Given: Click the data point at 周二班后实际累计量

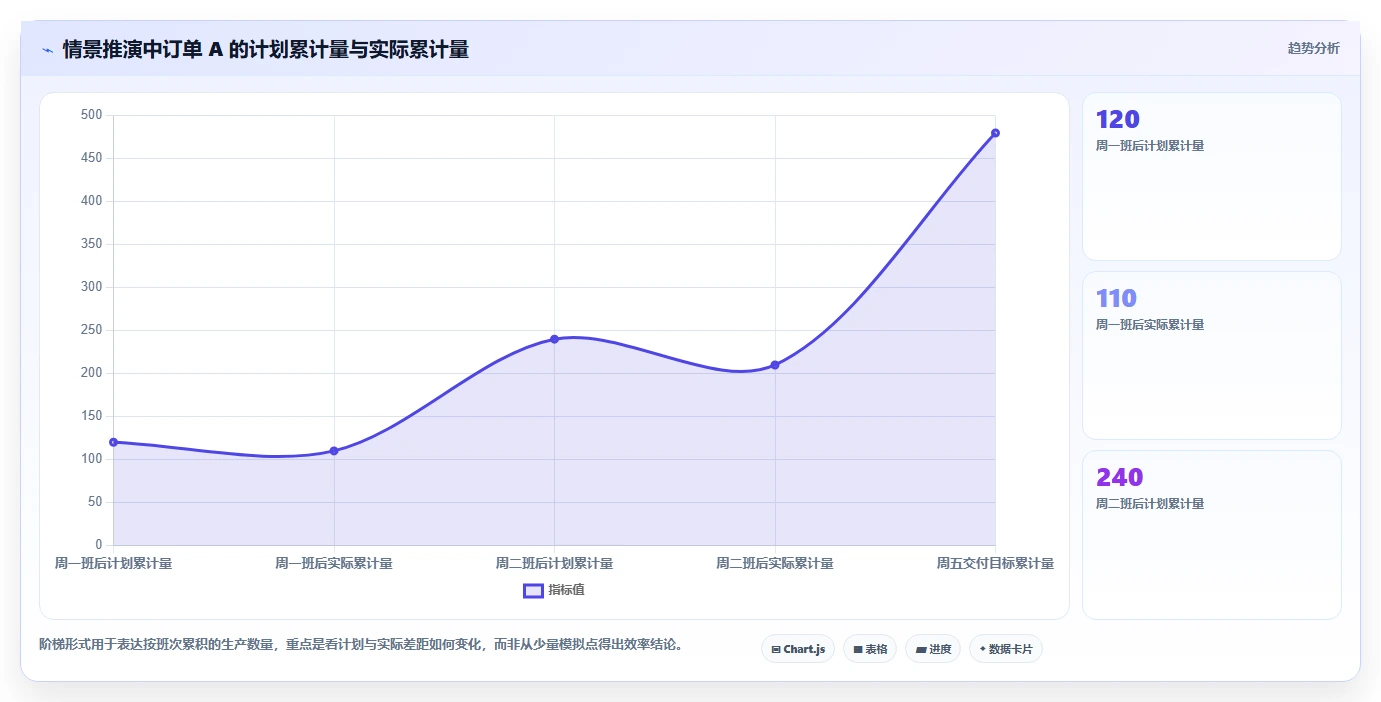Looking at the screenshot, I should coord(775,365).
